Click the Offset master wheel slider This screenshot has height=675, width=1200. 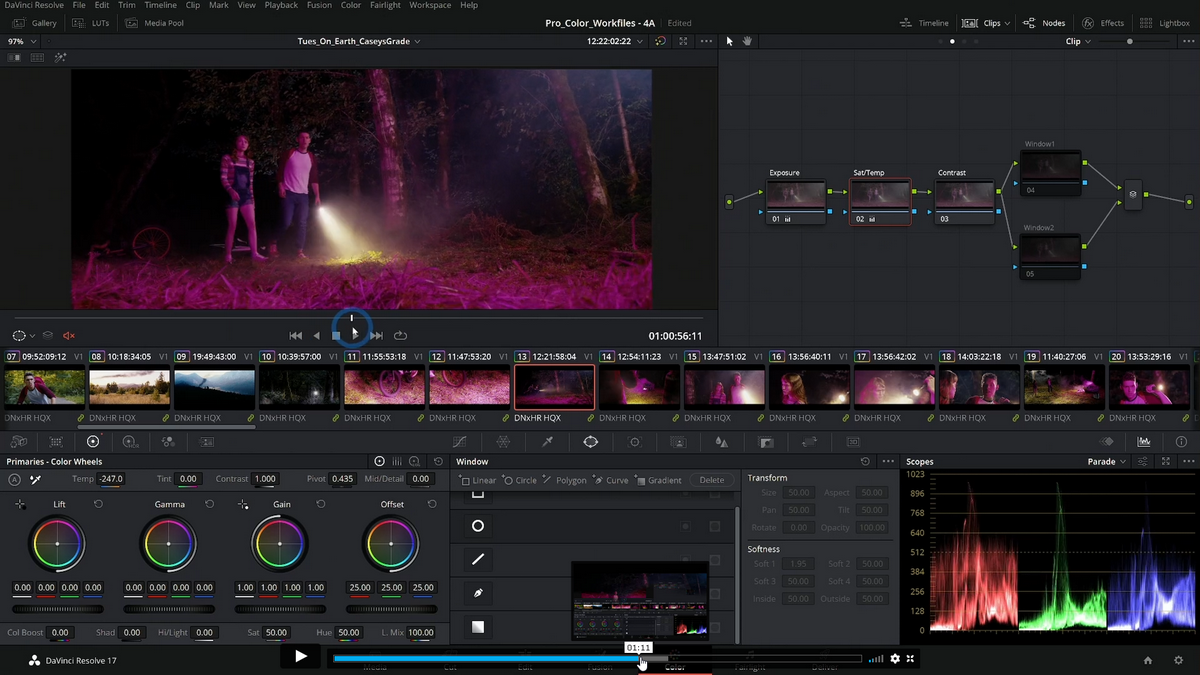pos(392,609)
